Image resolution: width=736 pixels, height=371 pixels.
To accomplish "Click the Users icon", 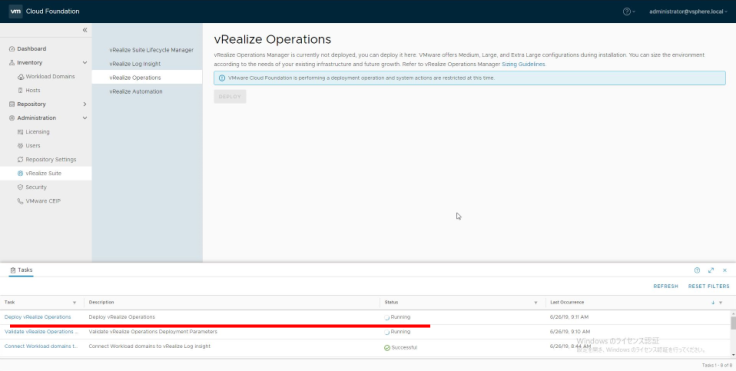I will point(20,146).
